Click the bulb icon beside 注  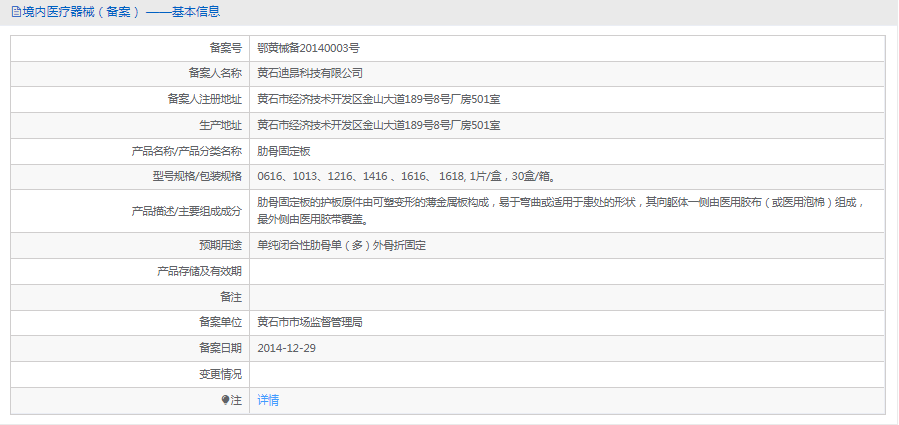pos(225,400)
